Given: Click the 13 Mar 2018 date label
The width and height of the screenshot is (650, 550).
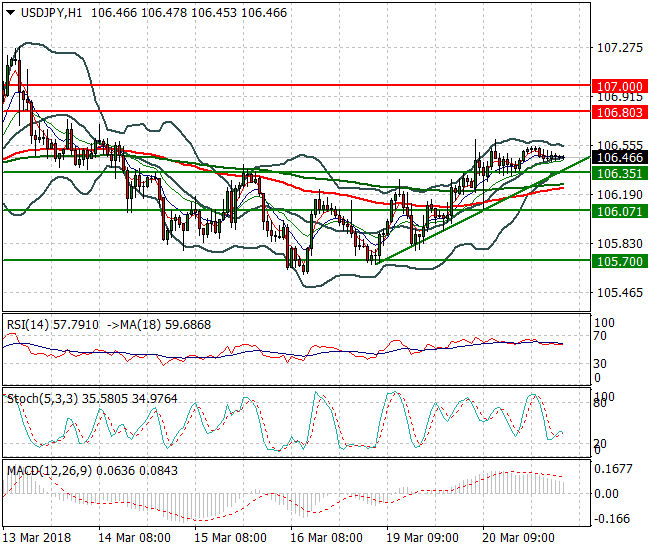Looking at the screenshot, I should click(x=37, y=538).
